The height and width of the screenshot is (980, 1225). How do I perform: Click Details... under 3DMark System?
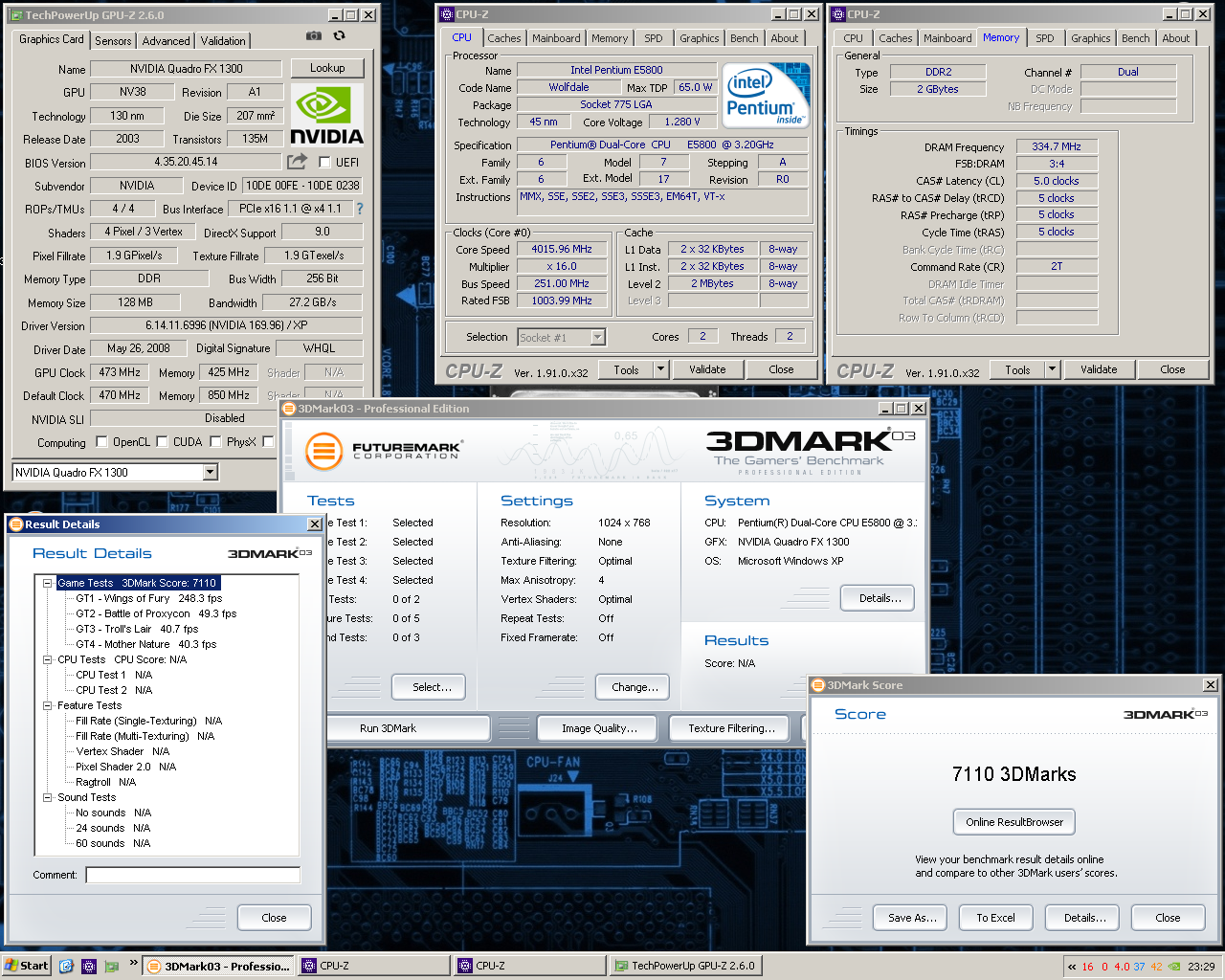click(878, 598)
